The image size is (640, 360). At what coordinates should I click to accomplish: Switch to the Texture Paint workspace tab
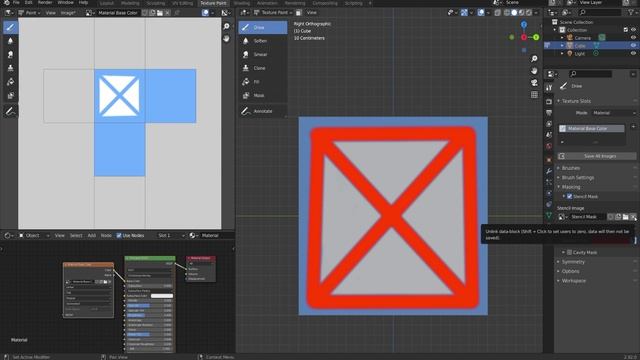click(x=213, y=3)
